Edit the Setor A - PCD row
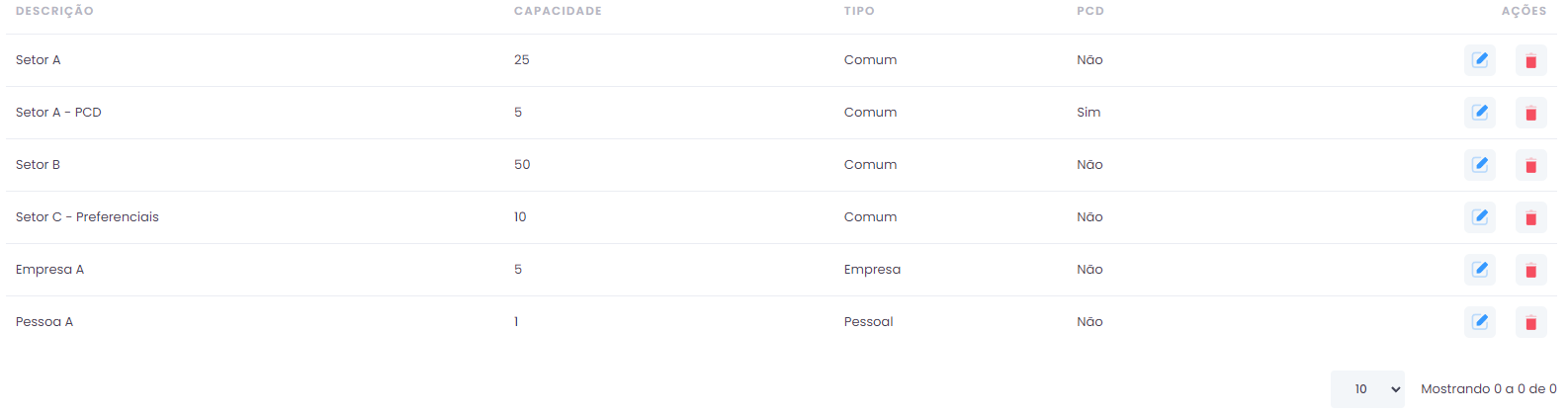Viewport: 1568px width, 414px height. point(1479,113)
